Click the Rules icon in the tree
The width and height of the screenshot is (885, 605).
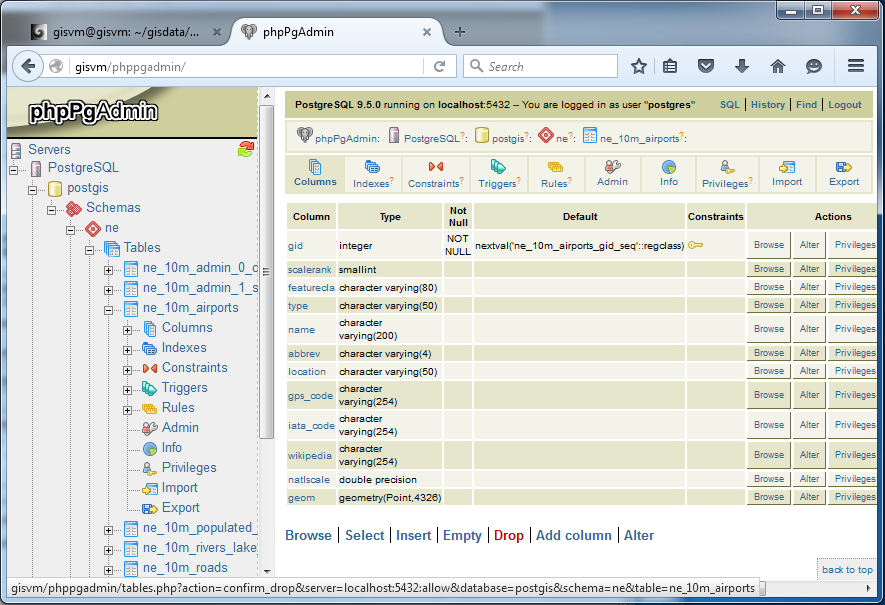(150, 409)
